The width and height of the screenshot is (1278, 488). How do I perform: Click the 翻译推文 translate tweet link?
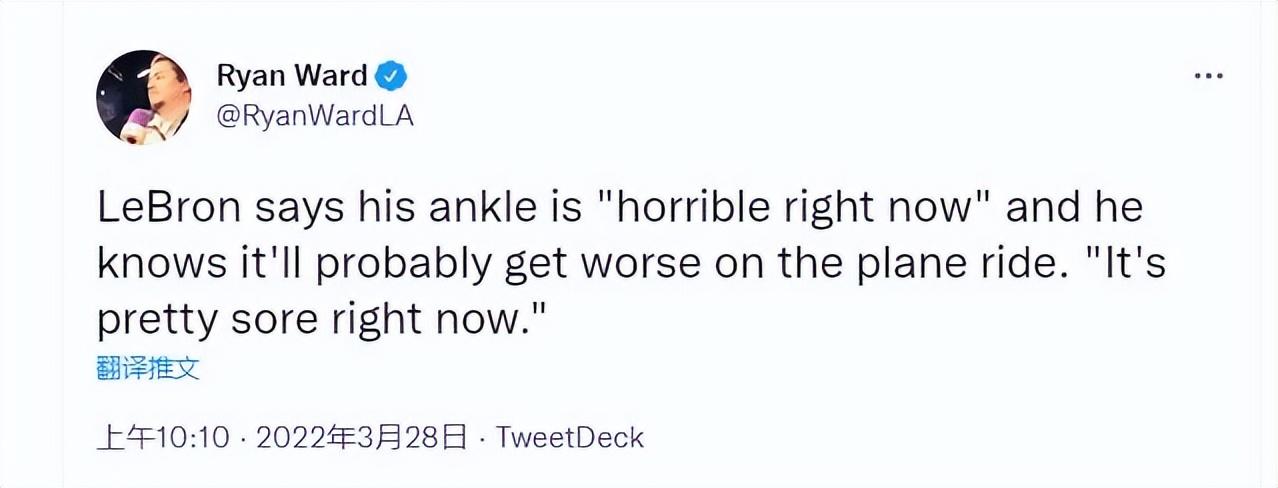(148, 369)
